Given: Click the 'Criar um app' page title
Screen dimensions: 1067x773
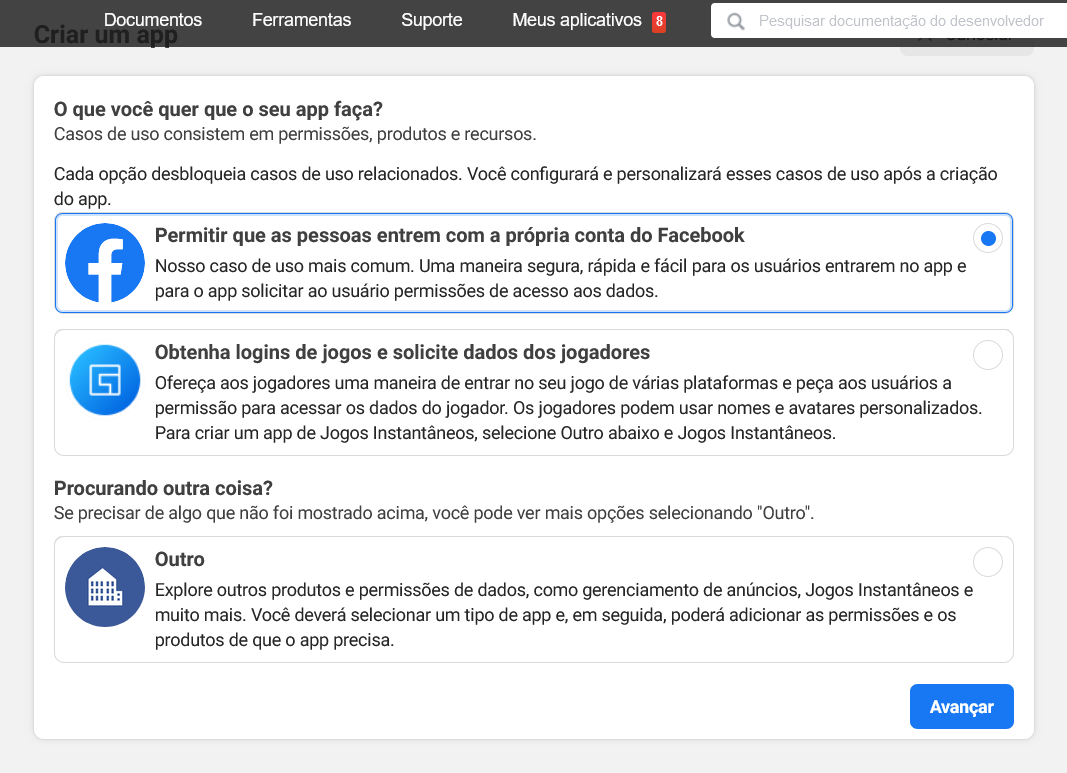Looking at the screenshot, I should pyautogui.click(x=105, y=36).
